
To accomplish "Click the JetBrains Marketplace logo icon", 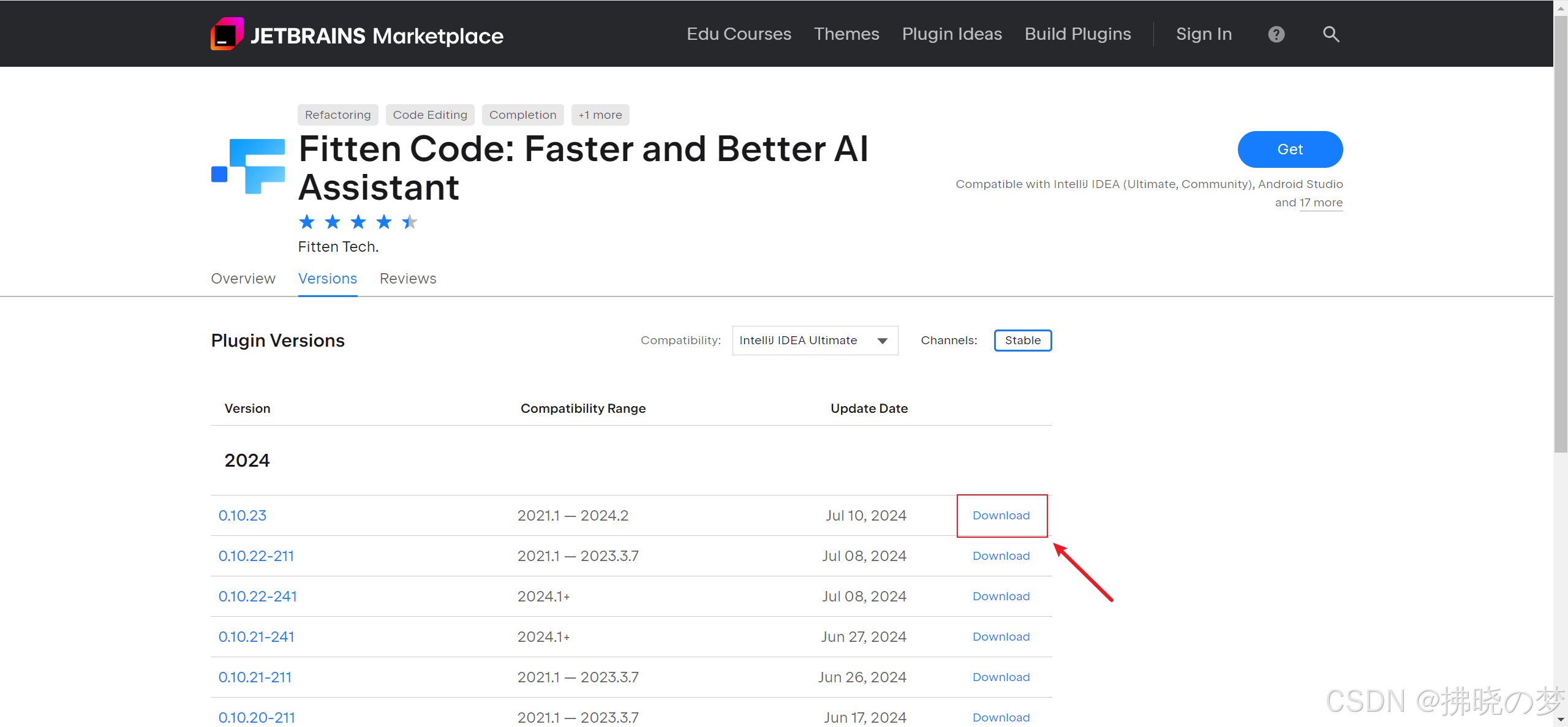I will click(x=227, y=34).
